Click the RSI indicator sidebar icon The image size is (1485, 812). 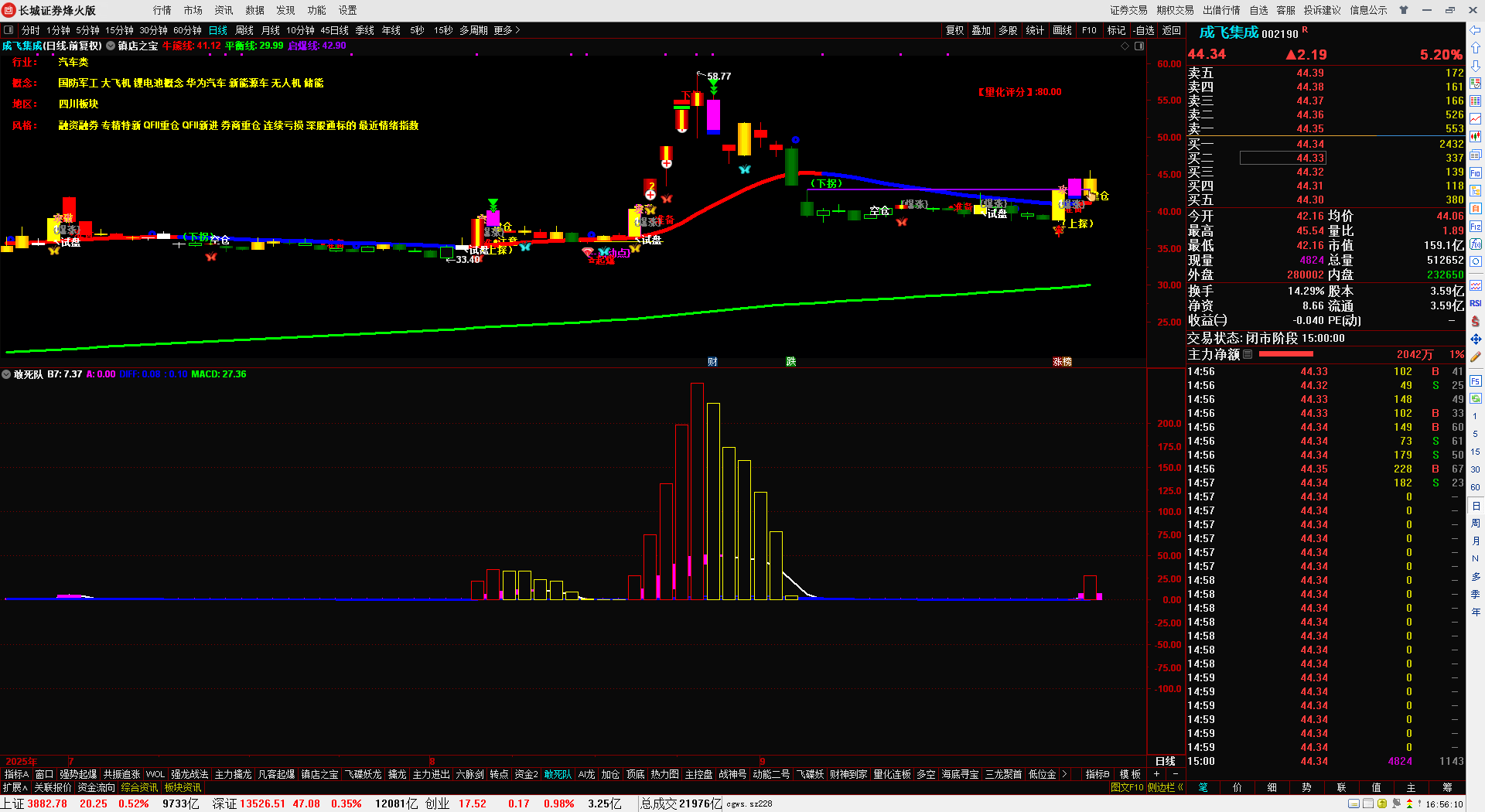tap(1476, 303)
